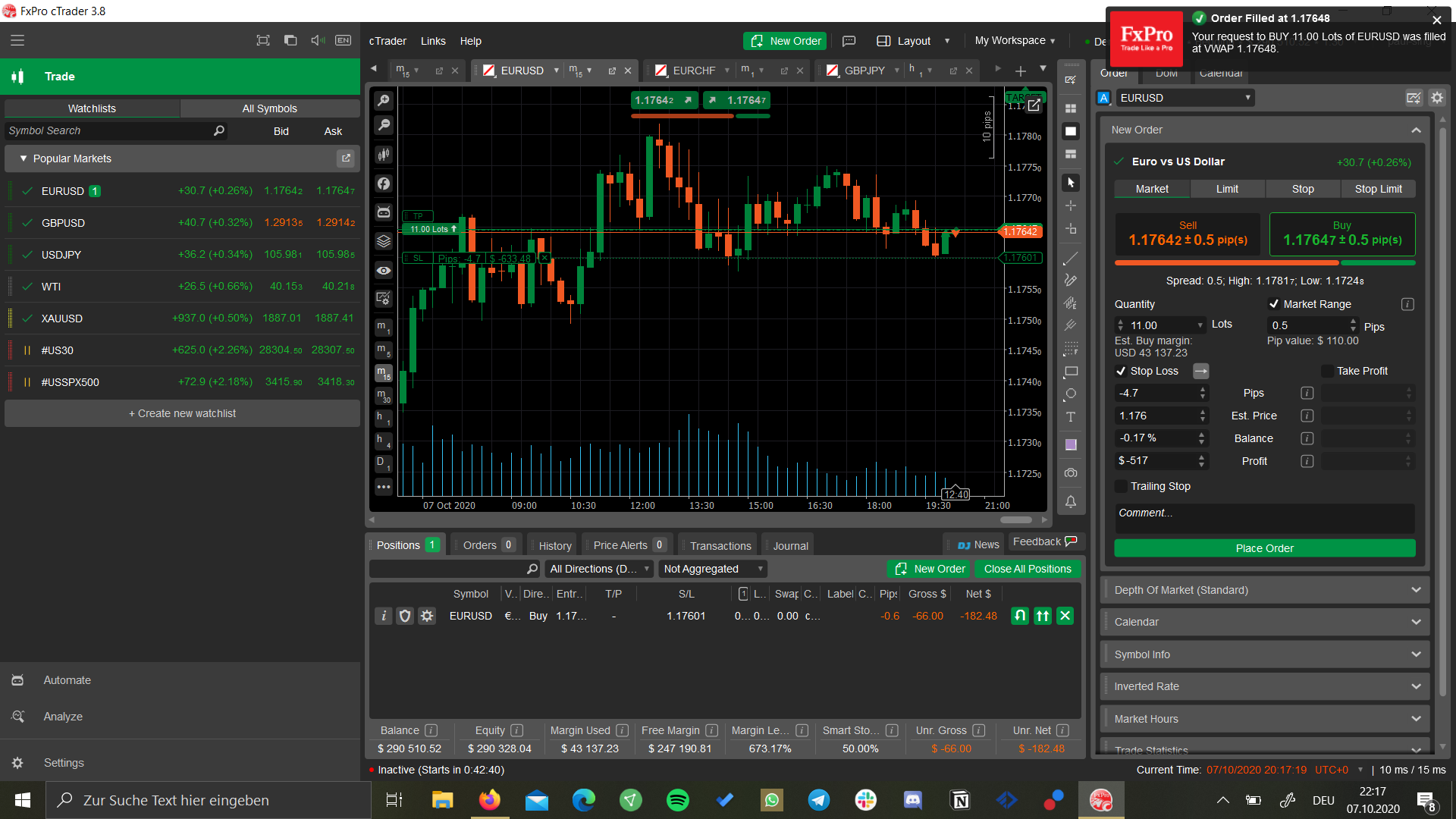Click the price alert bell icon
1456x819 pixels.
click(x=1070, y=501)
